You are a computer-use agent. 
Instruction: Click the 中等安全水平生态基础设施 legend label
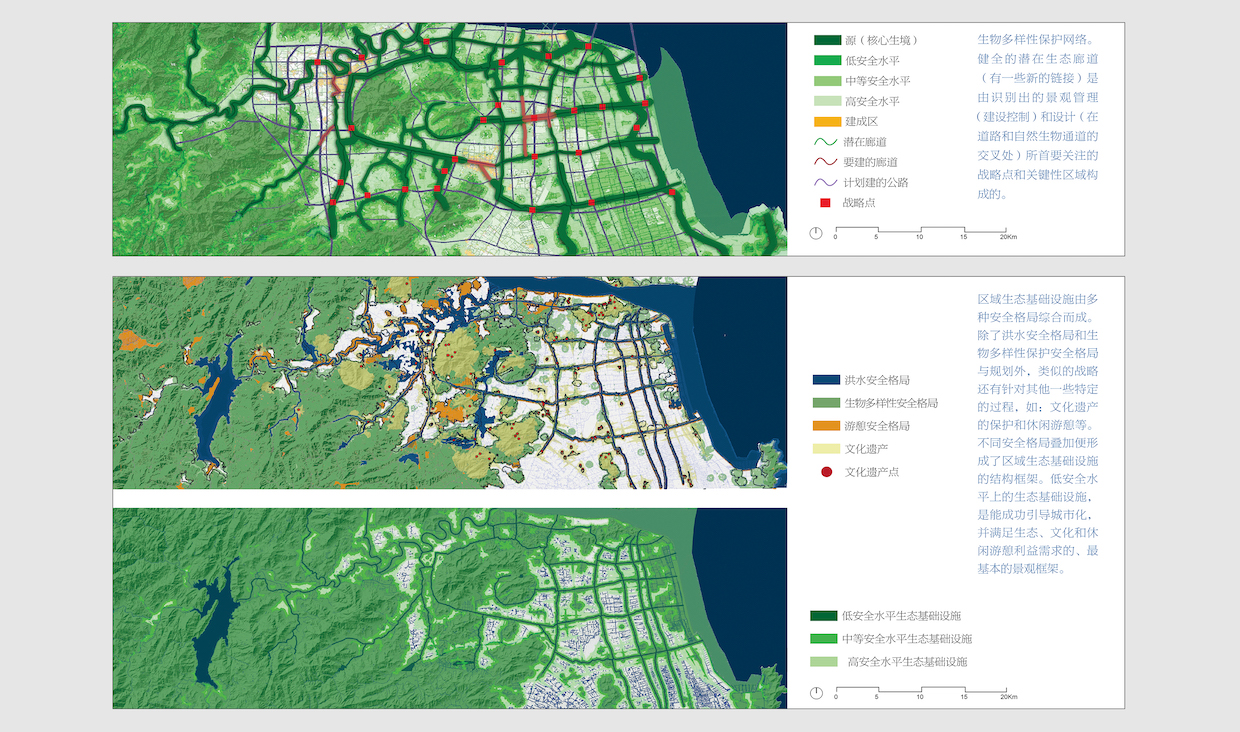coord(907,639)
